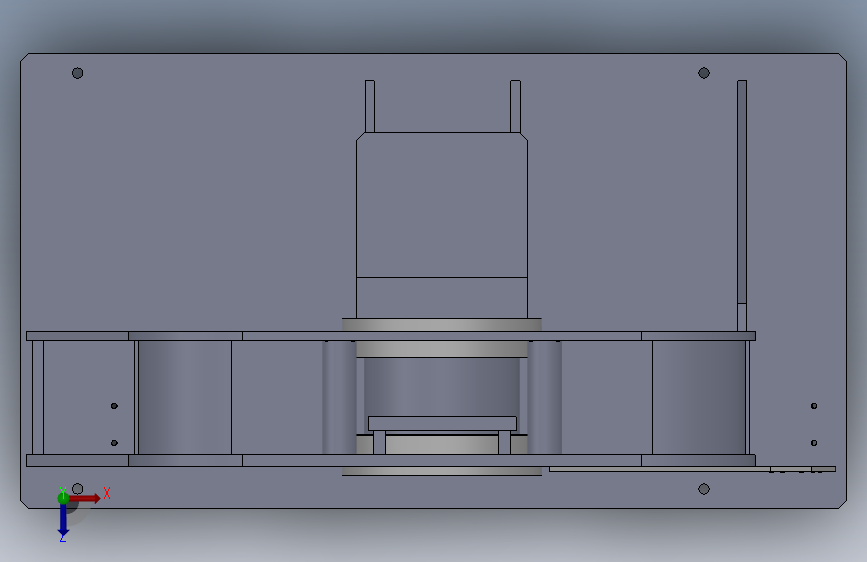Select the upper small hole of the right-side pair
Image resolution: width=867 pixels, height=562 pixels.
[814, 406]
